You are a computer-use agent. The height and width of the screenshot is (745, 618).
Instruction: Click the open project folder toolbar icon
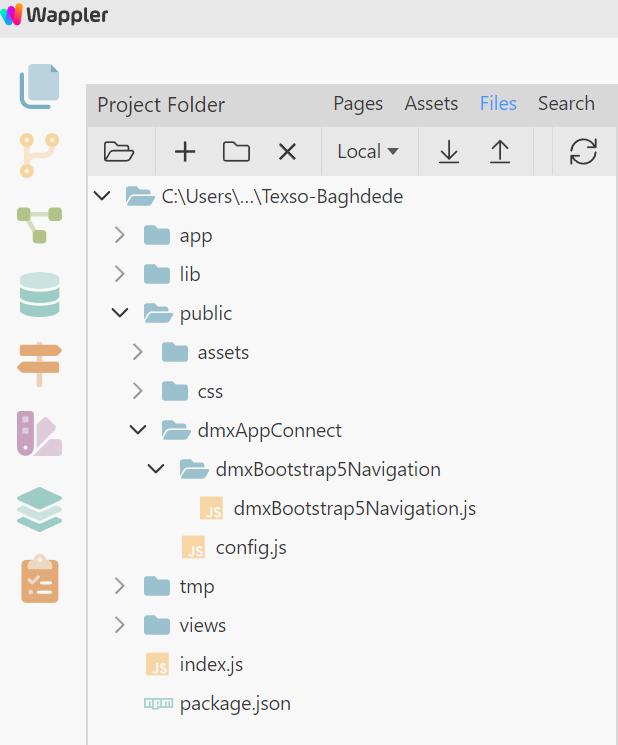click(x=119, y=152)
